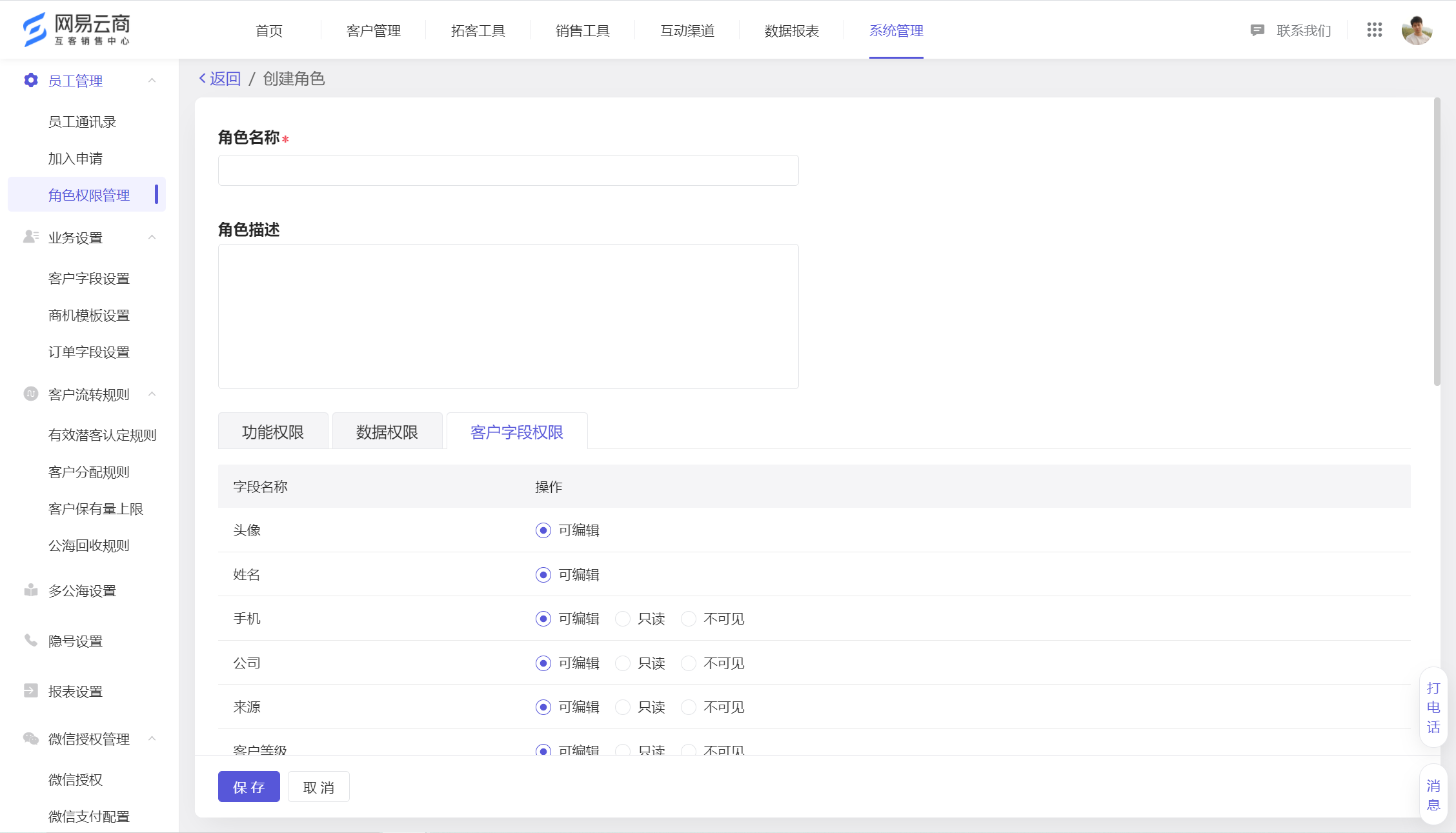Viewport: 1456px width, 833px height.
Task: Switch to 功能权限 tab
Action: pyautogui.click(x=273, y=431)
